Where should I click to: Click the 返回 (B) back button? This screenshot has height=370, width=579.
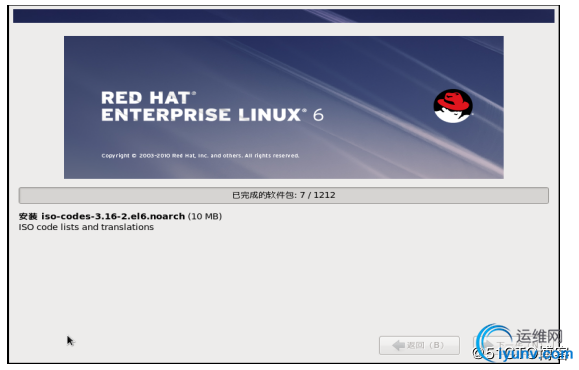(419, 345)
